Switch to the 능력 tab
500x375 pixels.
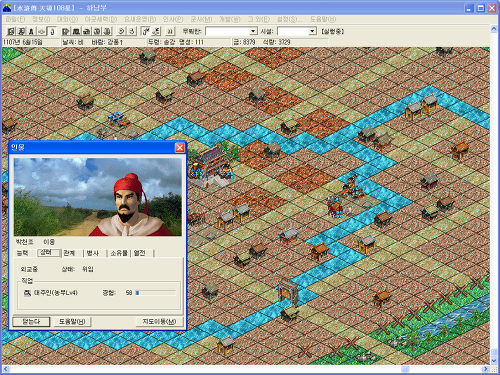pos(23,253)
